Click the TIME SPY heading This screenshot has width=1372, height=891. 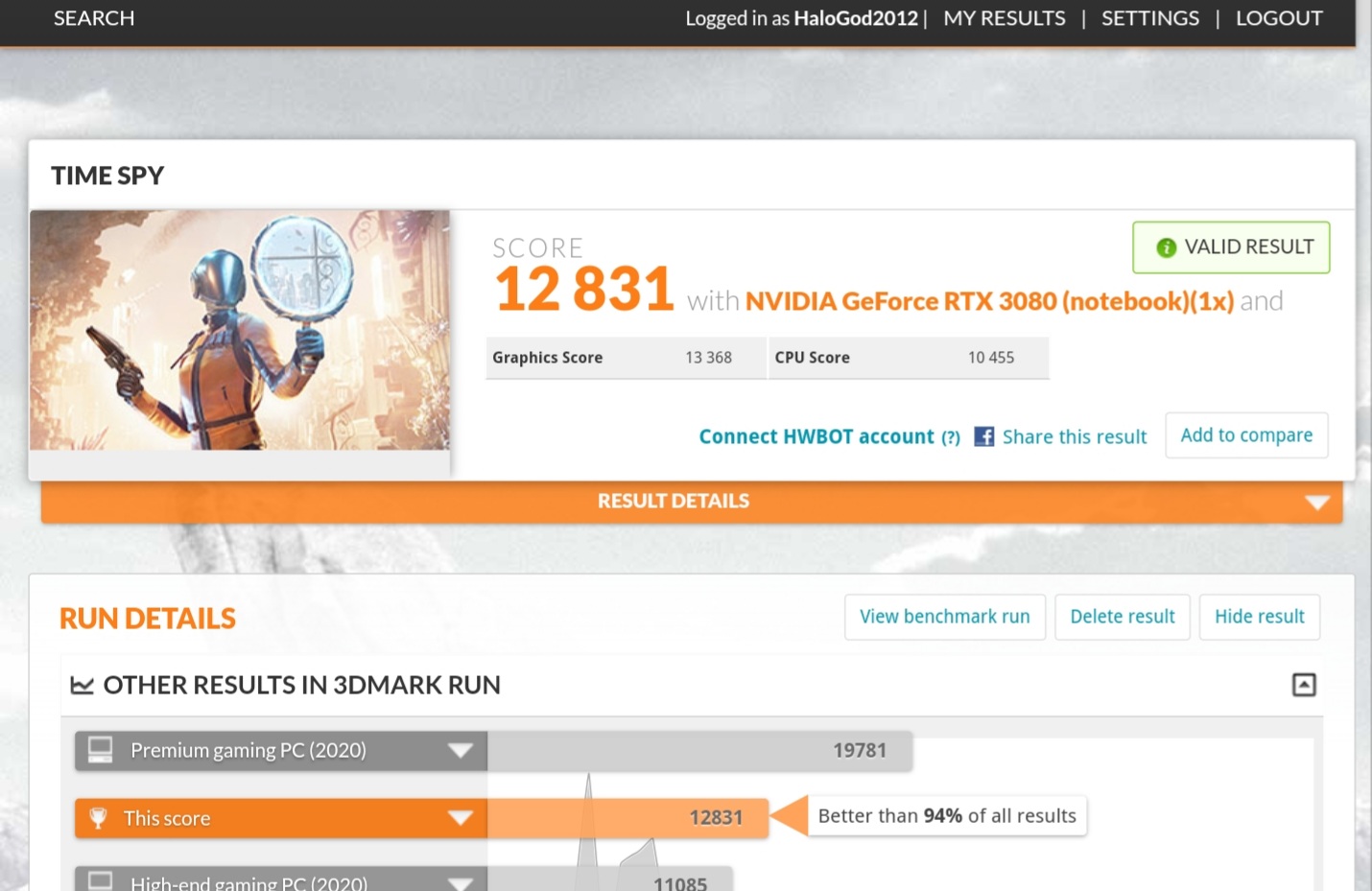click(107, 176)
